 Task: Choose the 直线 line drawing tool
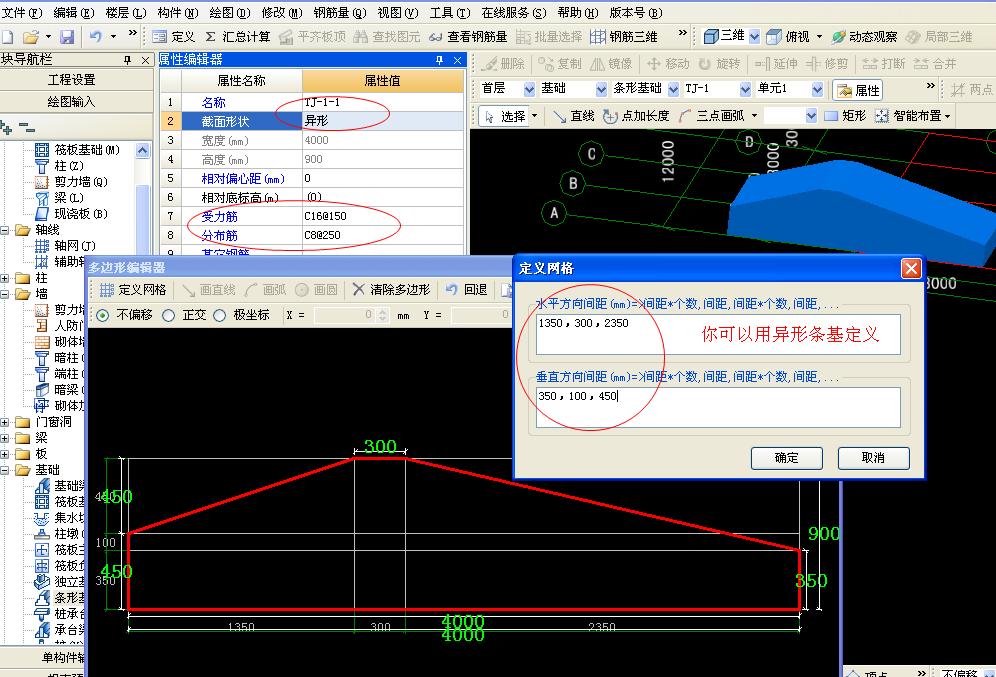coord(574,116)
